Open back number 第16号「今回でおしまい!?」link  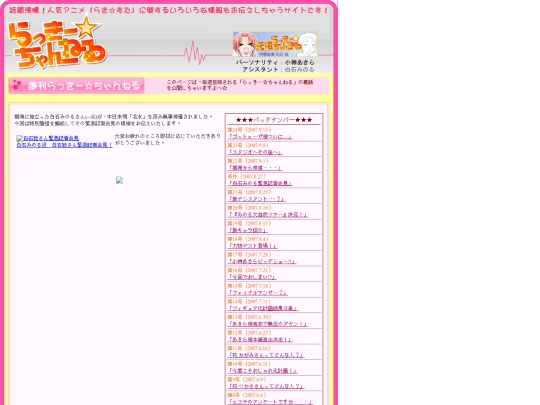[252, 277]
